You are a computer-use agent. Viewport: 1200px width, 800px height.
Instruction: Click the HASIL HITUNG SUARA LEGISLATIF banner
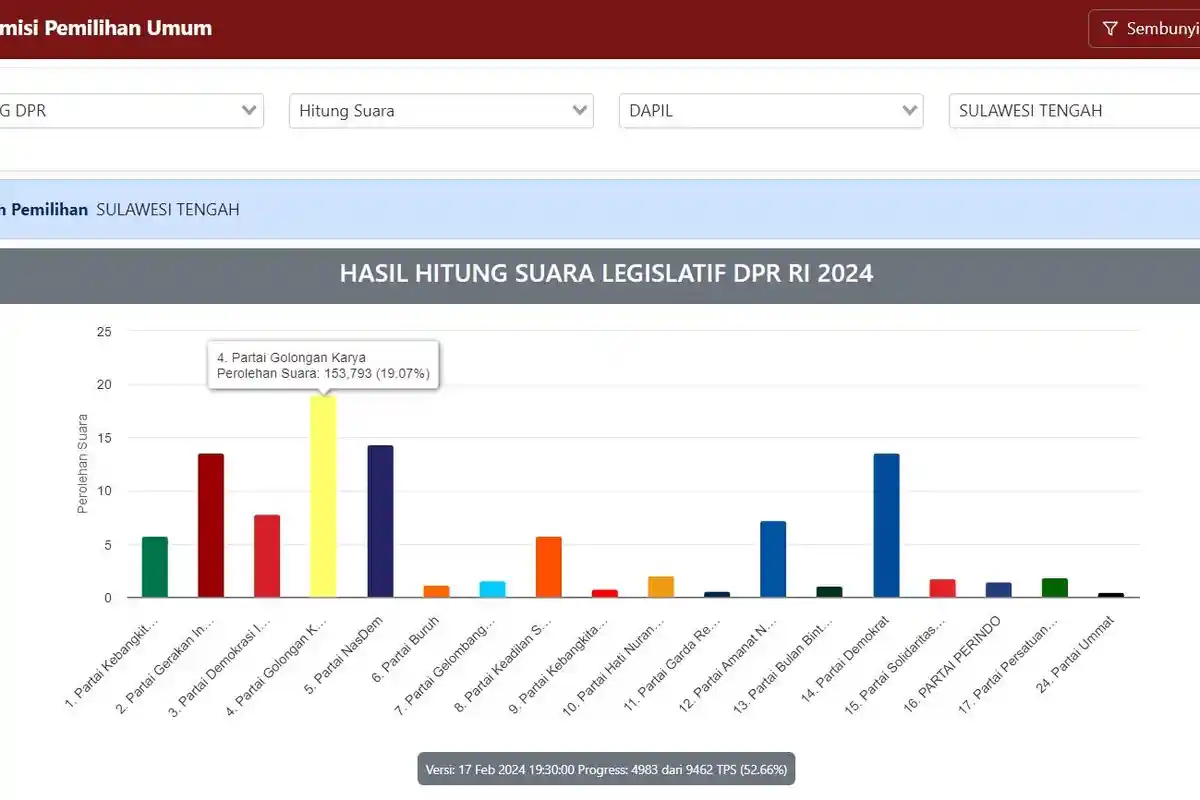click(606, 273)
